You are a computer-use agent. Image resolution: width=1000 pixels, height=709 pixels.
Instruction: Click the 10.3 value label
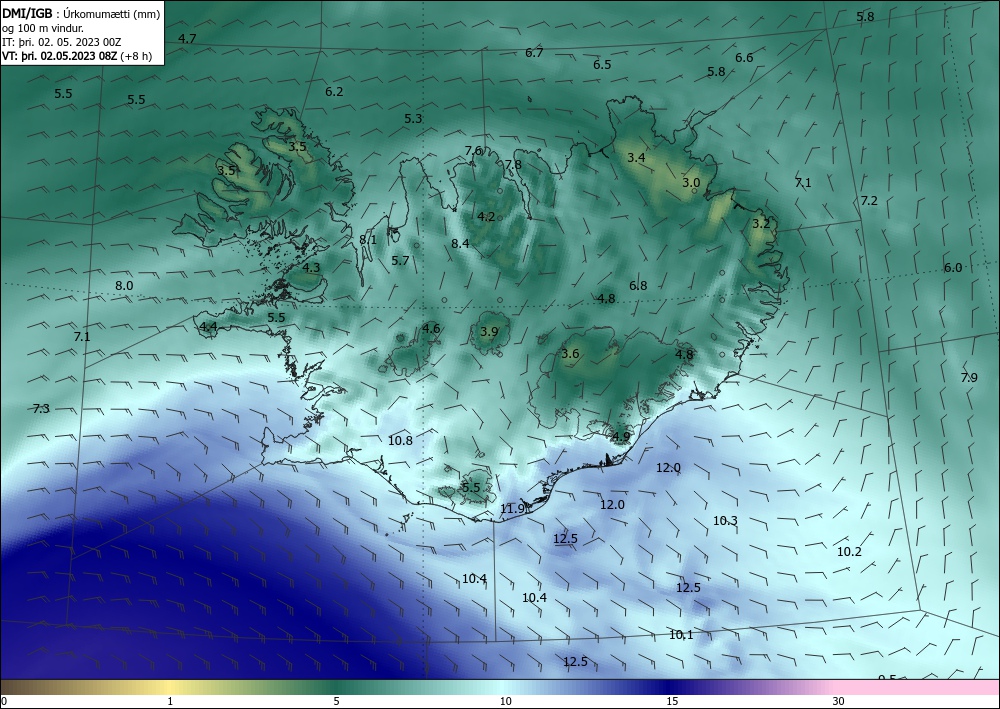(x=725, y=520)
